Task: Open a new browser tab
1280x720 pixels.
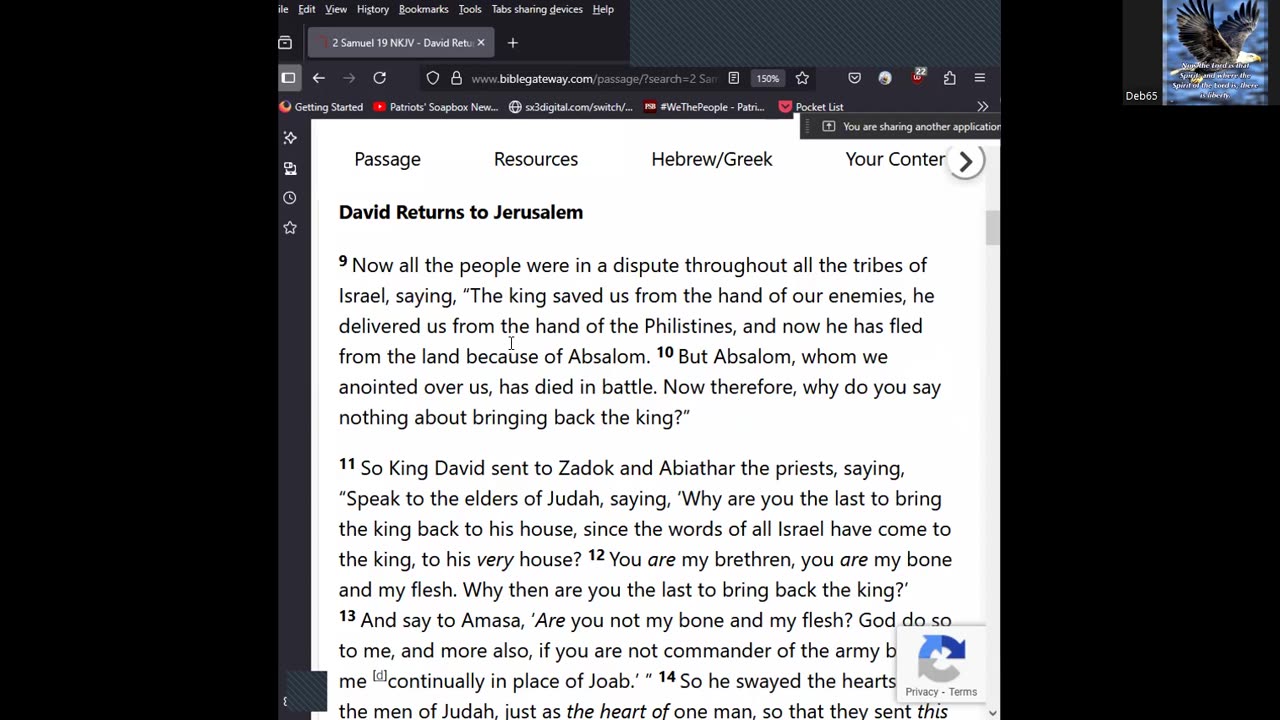Action: pyautogui.click(x=513, y=43)
